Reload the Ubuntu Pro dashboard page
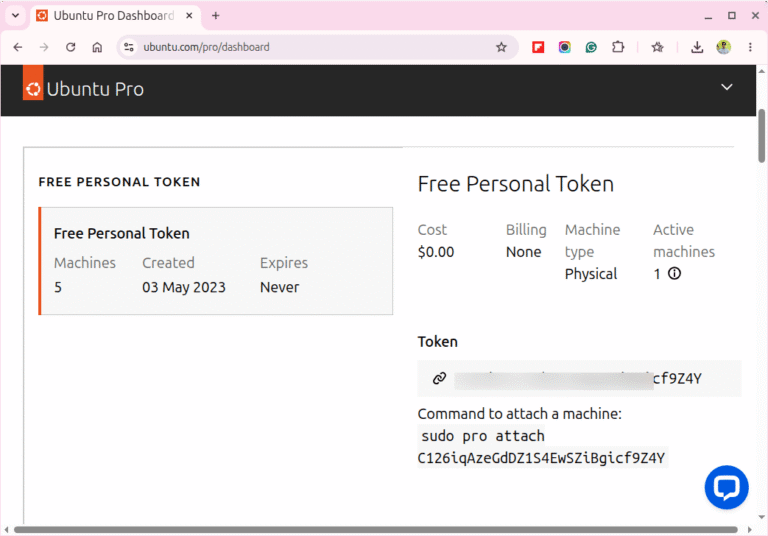Image resolution: width=768 pixels, height=536 pixels. coord(71,47)
